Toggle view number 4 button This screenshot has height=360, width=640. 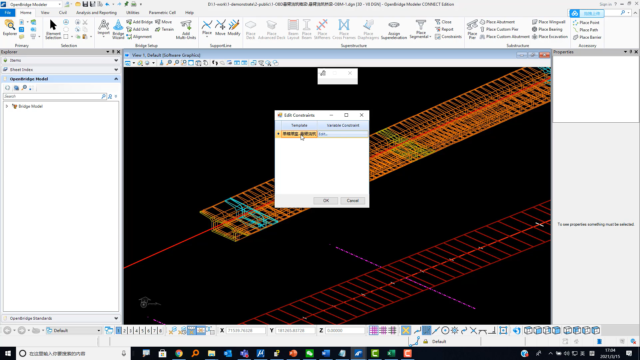[x=137, y=331]
